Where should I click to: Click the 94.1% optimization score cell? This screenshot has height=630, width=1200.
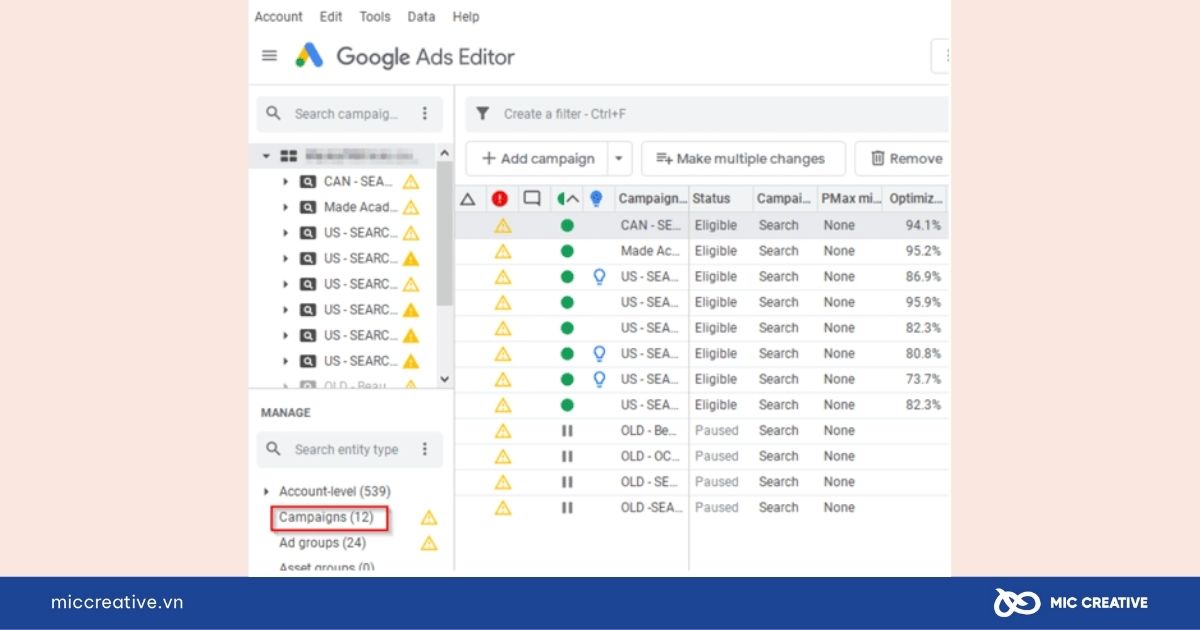(x=922, y=226)
